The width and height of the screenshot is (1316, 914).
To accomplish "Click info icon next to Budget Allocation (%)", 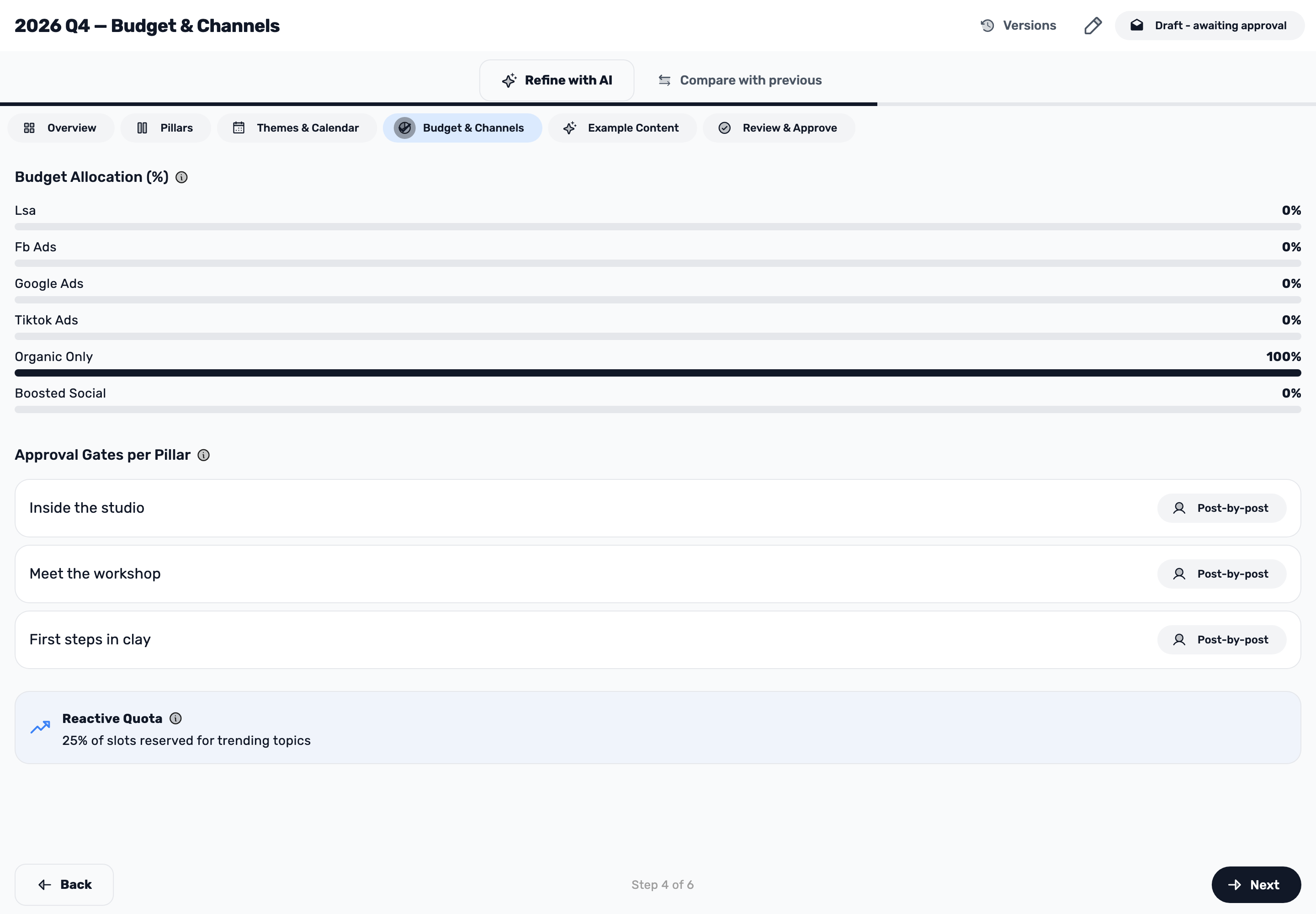I will (181, 177).
